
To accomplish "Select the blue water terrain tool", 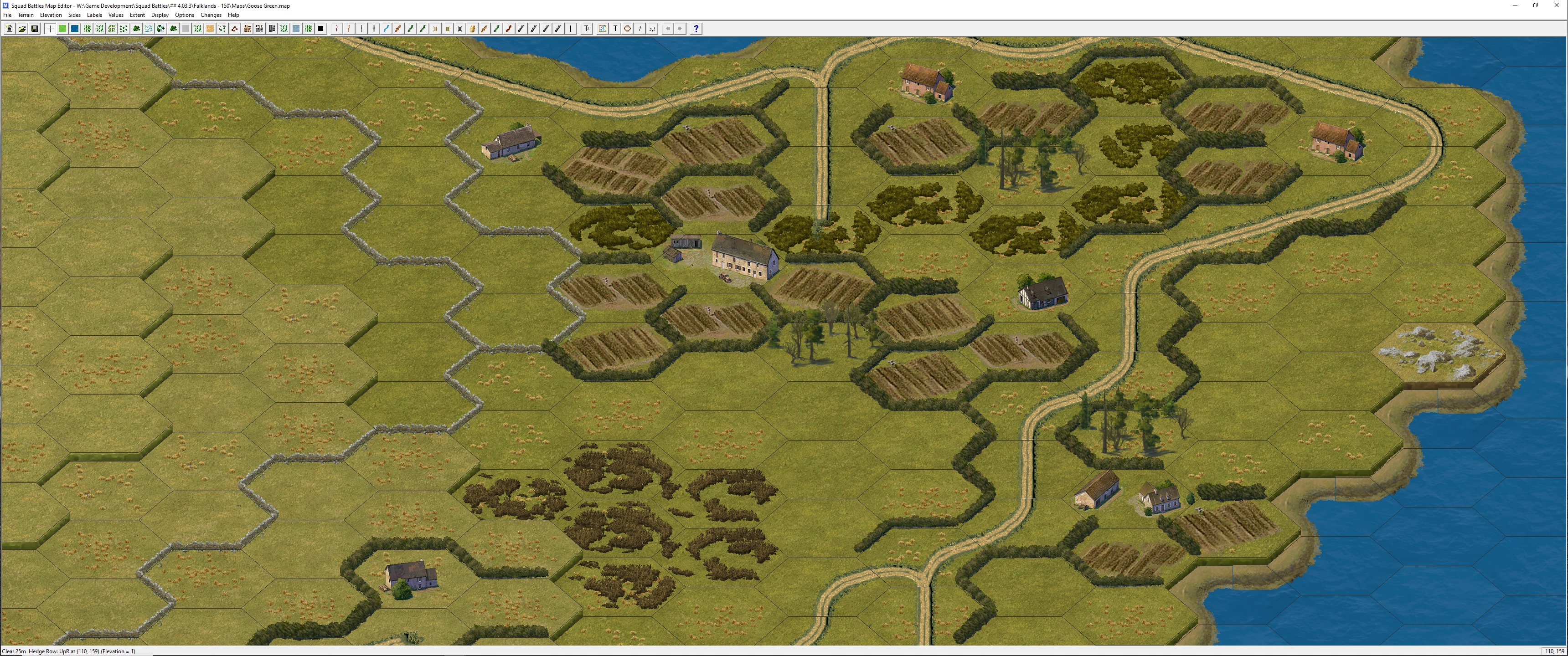I will pos(75,29).
